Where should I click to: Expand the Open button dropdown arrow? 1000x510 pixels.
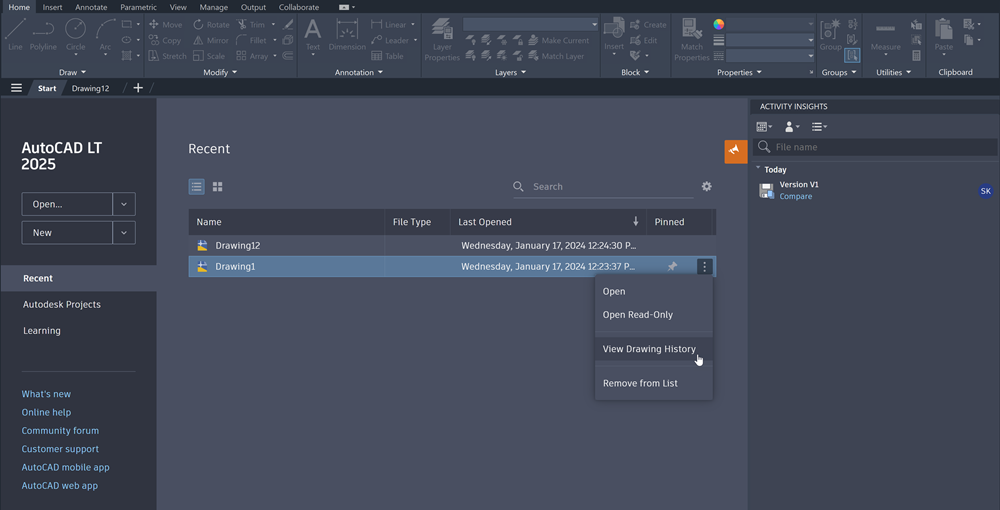(x=124, y=204)
